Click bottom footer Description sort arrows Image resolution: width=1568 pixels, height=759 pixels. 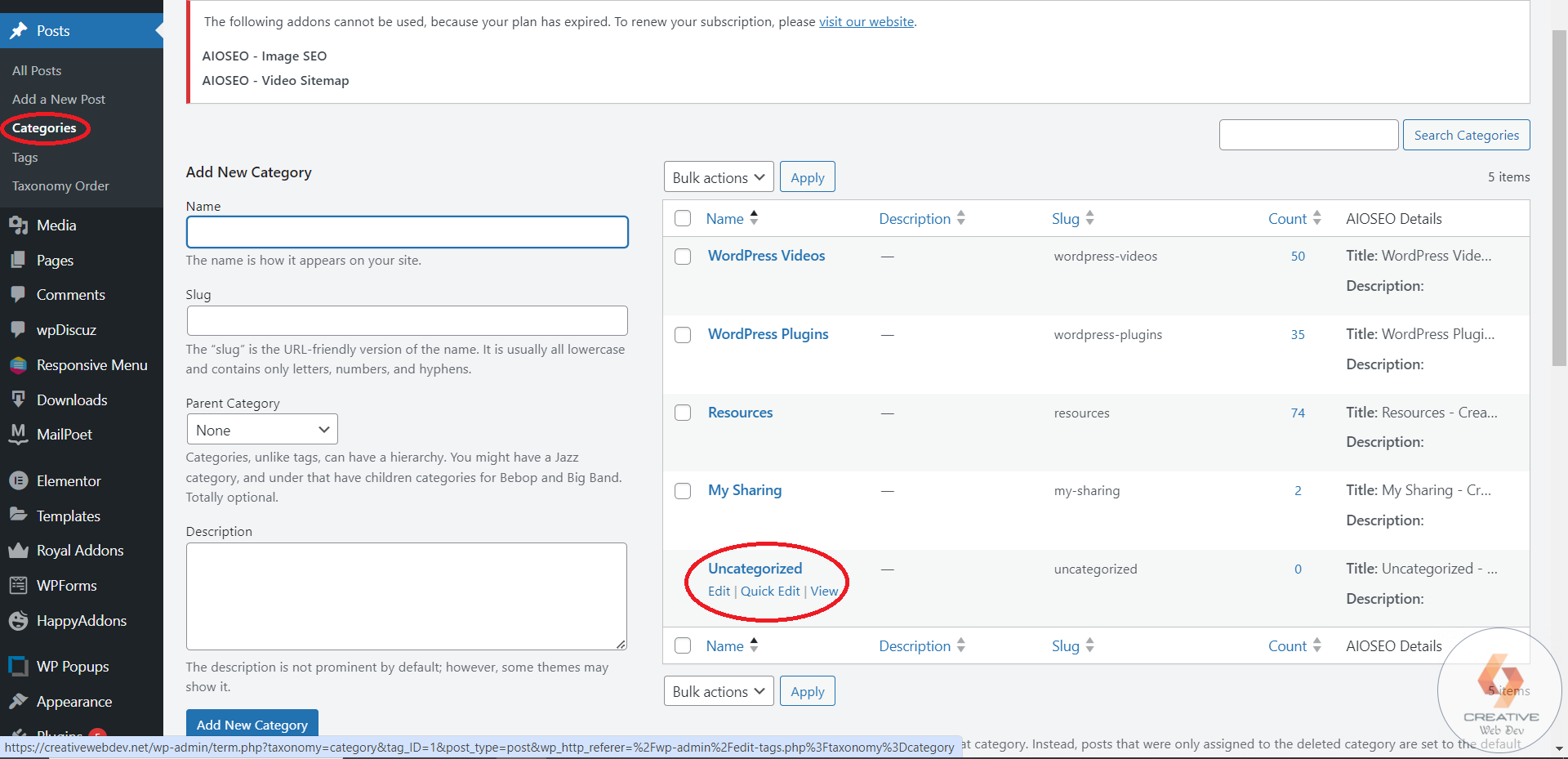click(x=961, y=645)
